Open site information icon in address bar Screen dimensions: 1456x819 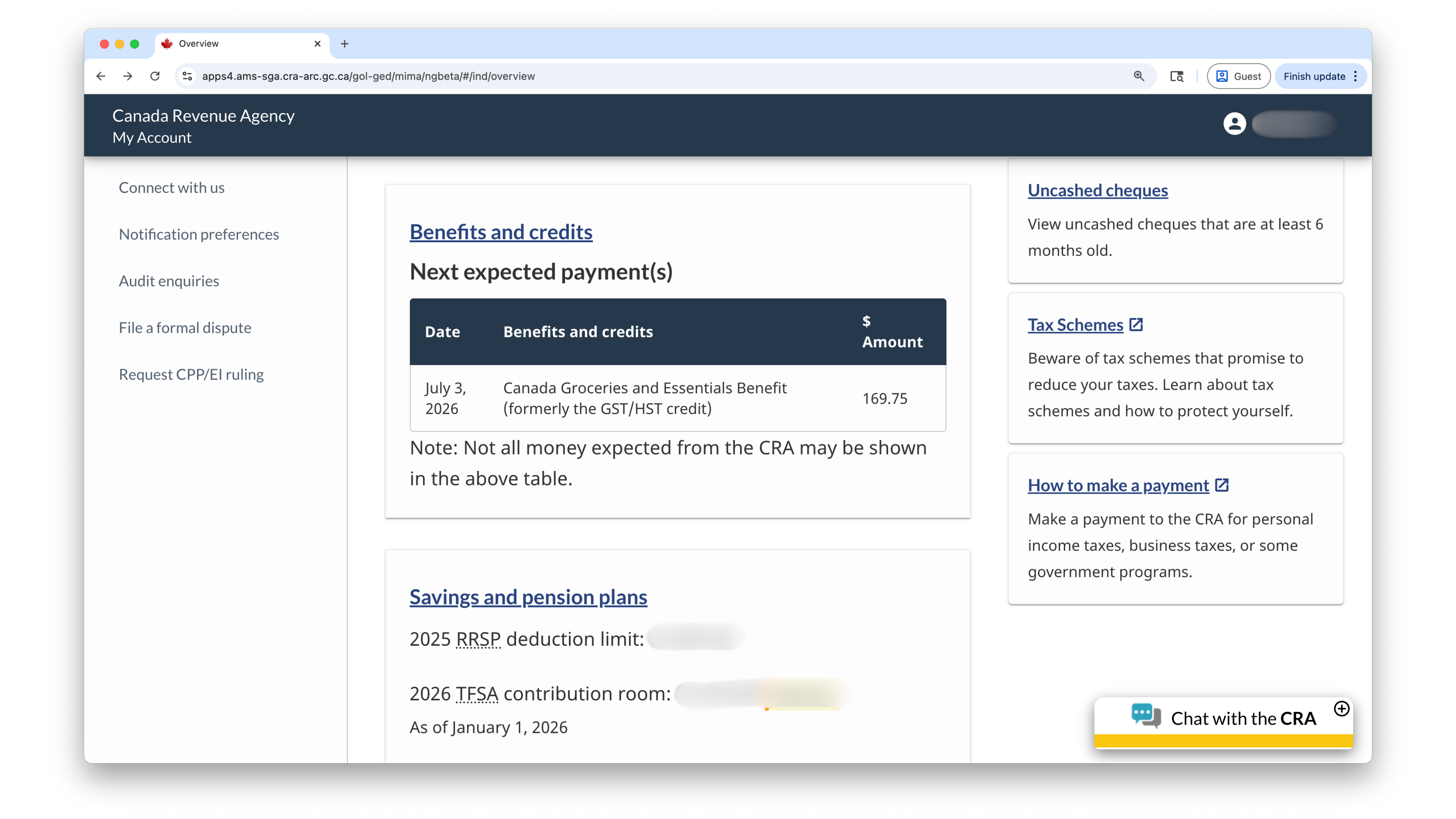[x=188, y=76]
